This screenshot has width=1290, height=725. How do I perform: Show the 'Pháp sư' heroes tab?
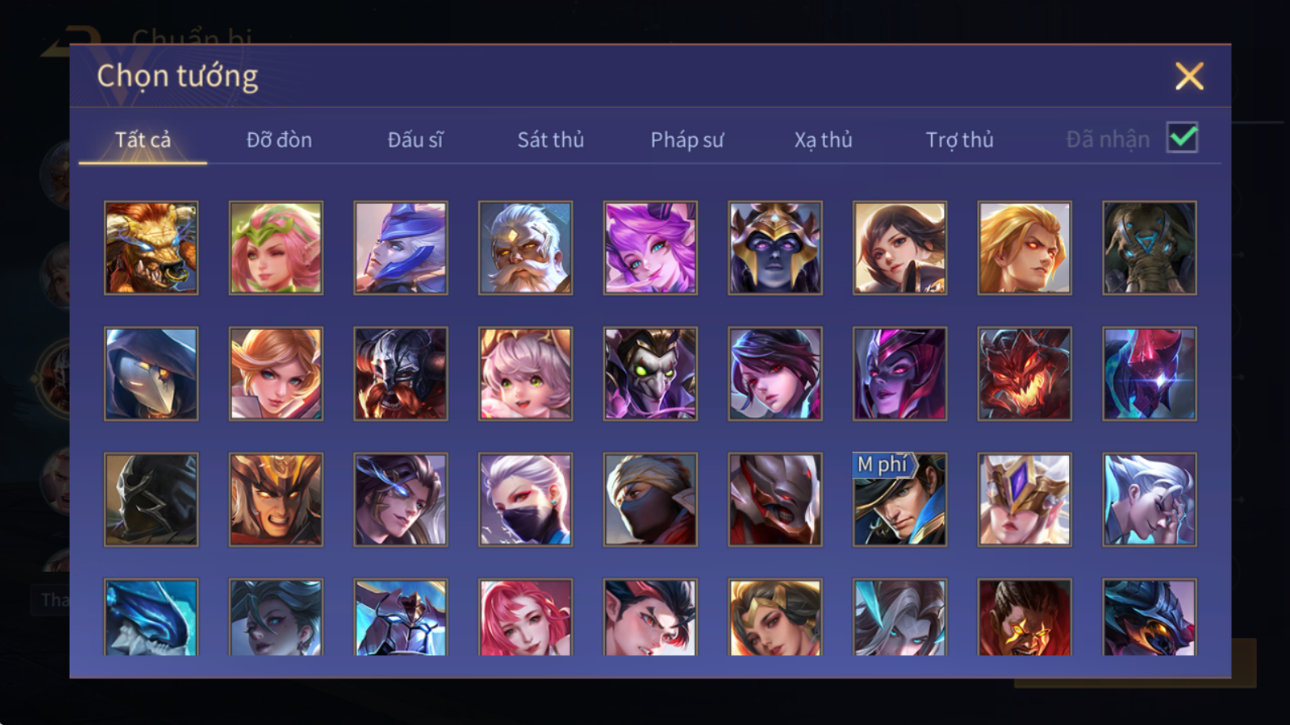[x=687, y=140]
